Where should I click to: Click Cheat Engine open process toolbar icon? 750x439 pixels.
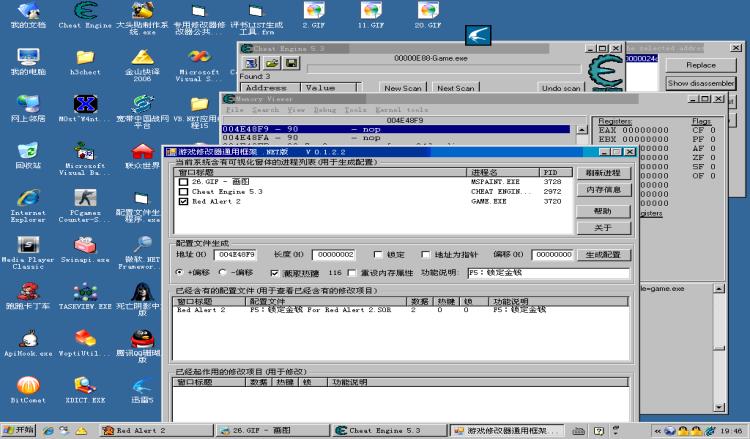pyautogui.click(x=251, y=63)
